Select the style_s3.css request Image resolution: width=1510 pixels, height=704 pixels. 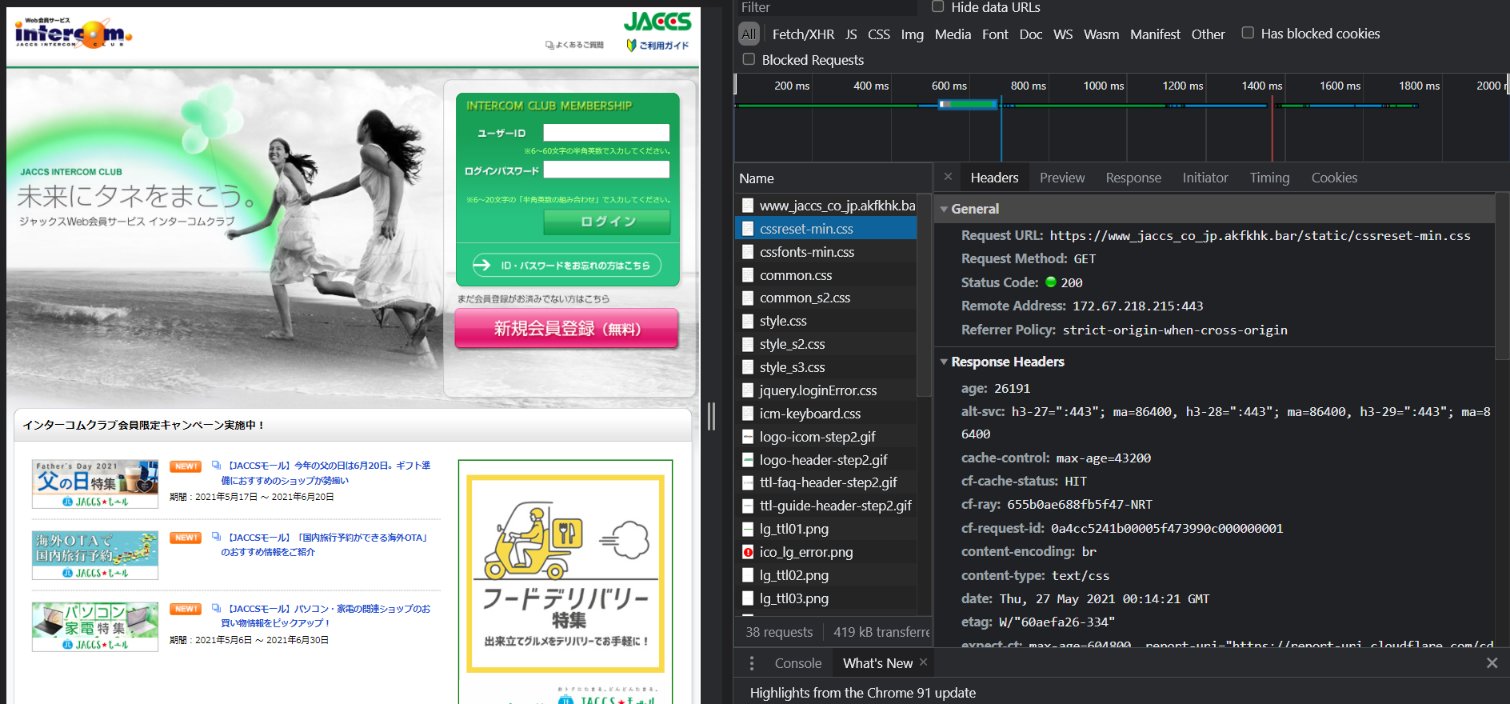(825, 367)
